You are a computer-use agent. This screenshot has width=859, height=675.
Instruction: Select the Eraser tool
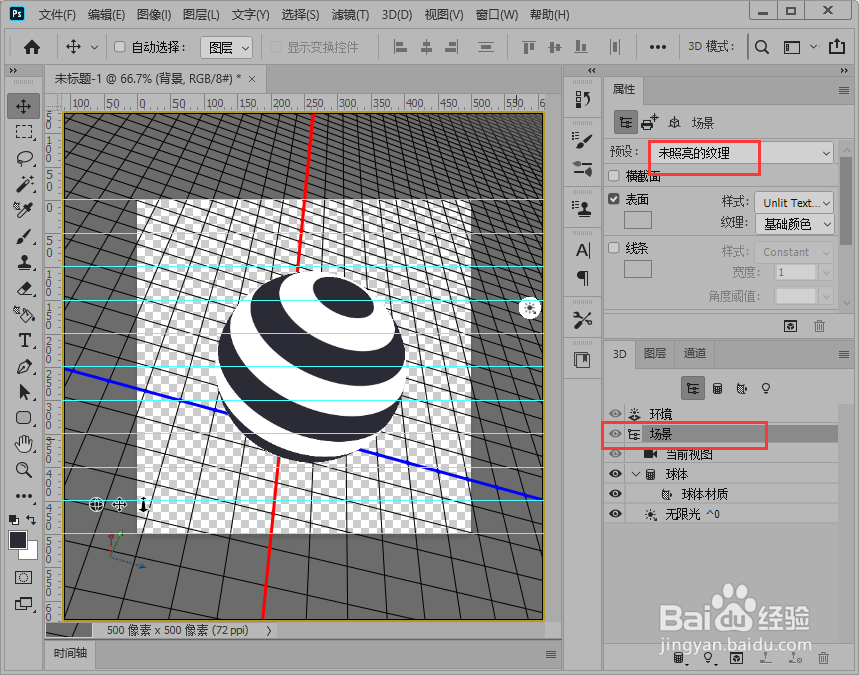[x=24, y=288]
